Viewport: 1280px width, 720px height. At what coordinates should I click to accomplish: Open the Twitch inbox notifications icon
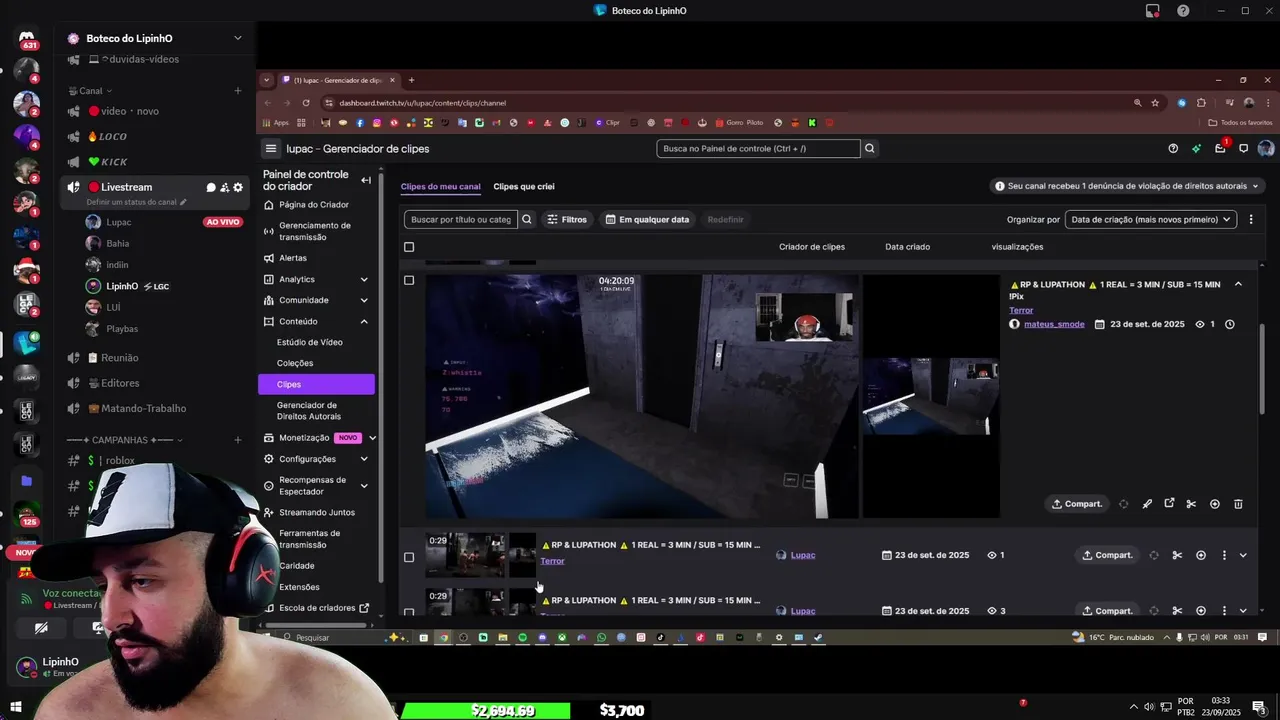(x=1220, y=148)
